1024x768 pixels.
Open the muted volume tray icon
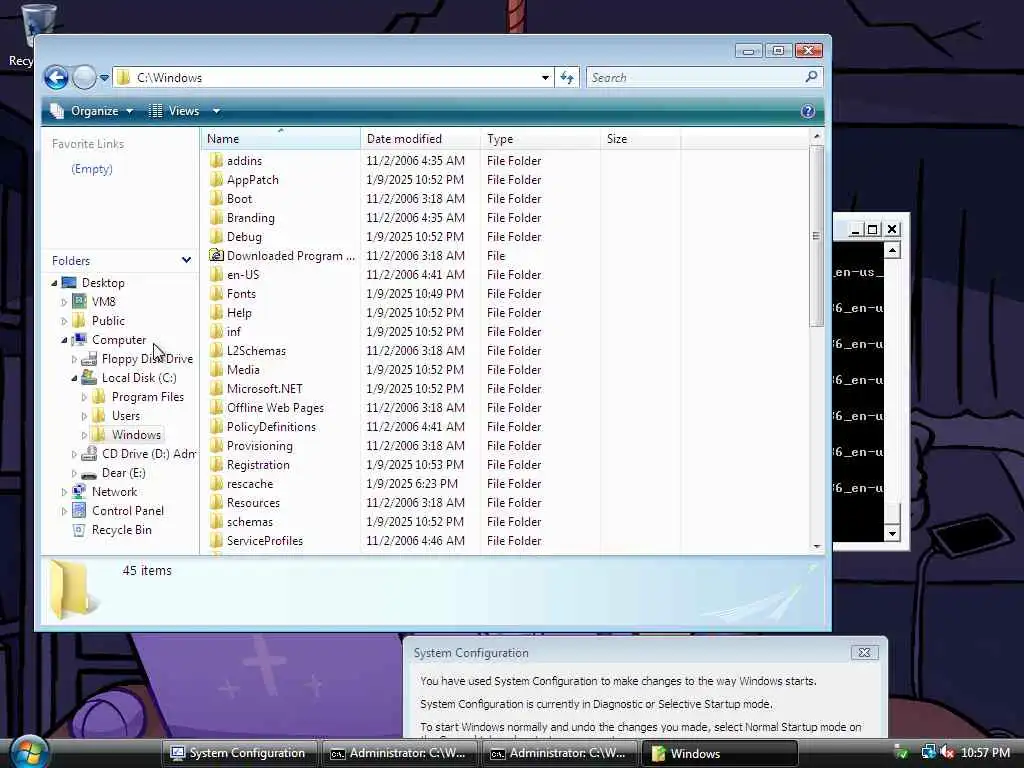coord(946,752)
